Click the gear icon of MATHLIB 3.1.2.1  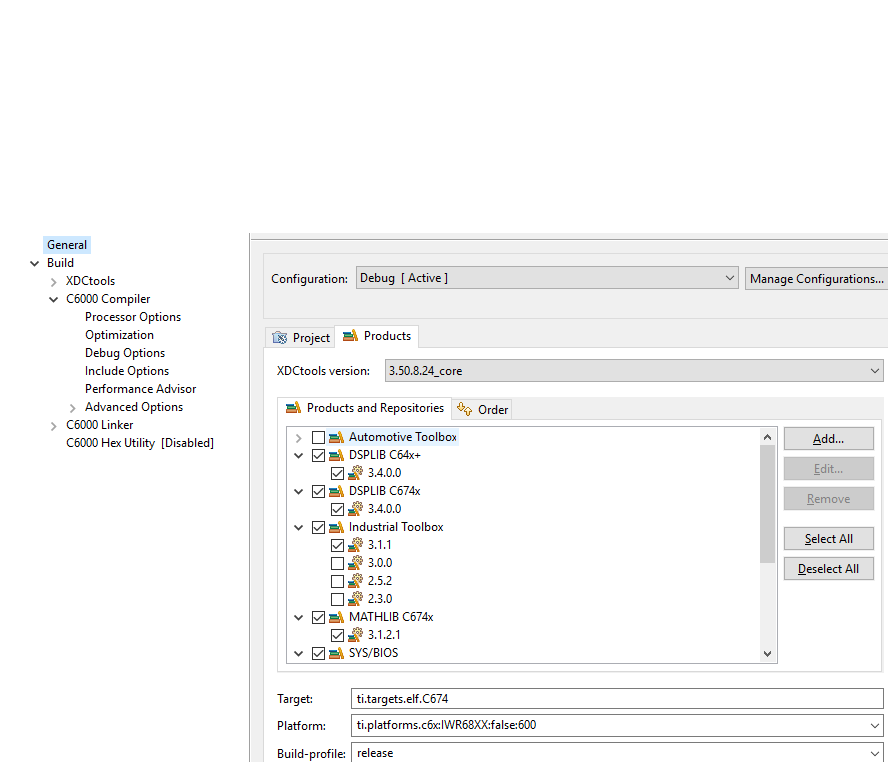point(355,635)
